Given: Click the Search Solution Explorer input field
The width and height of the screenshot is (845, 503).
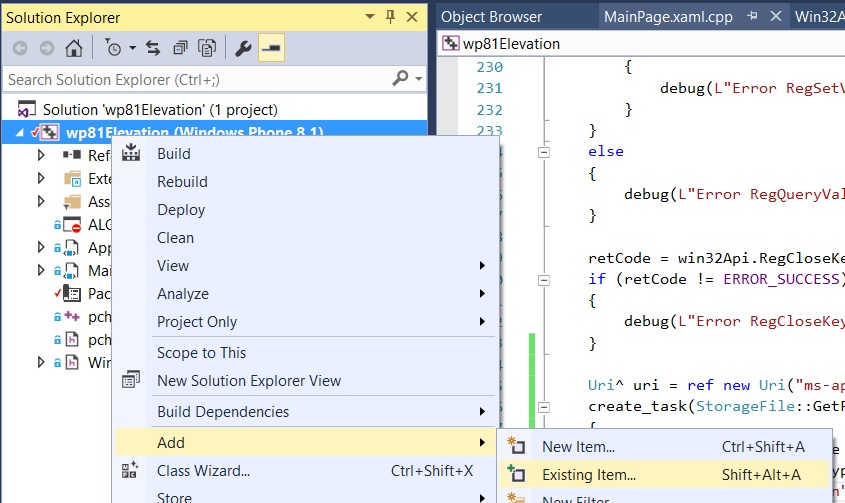Looking at the screenshot, I should tap(197, 80).
